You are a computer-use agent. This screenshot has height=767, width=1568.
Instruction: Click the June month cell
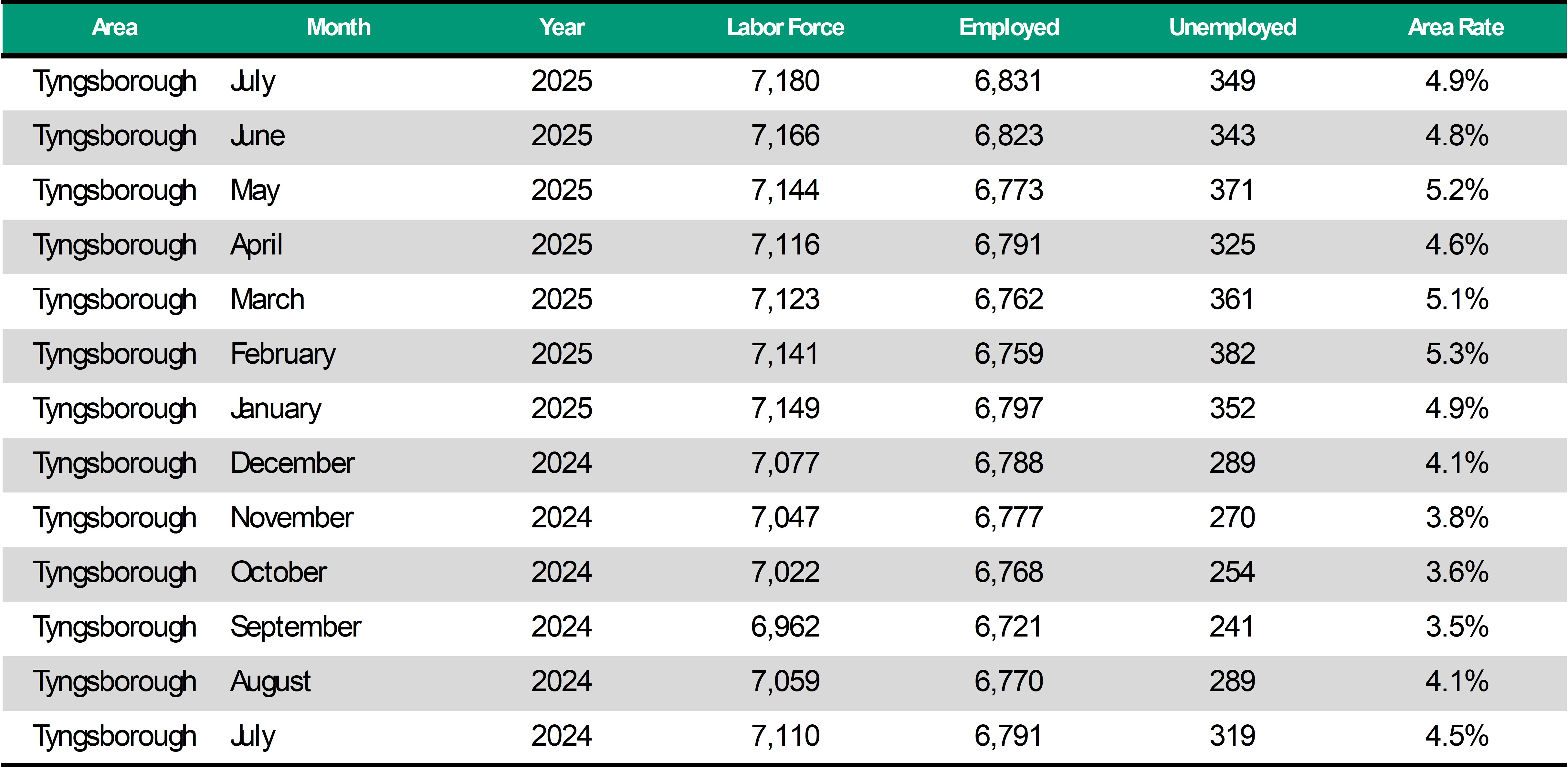coord(258,136)
